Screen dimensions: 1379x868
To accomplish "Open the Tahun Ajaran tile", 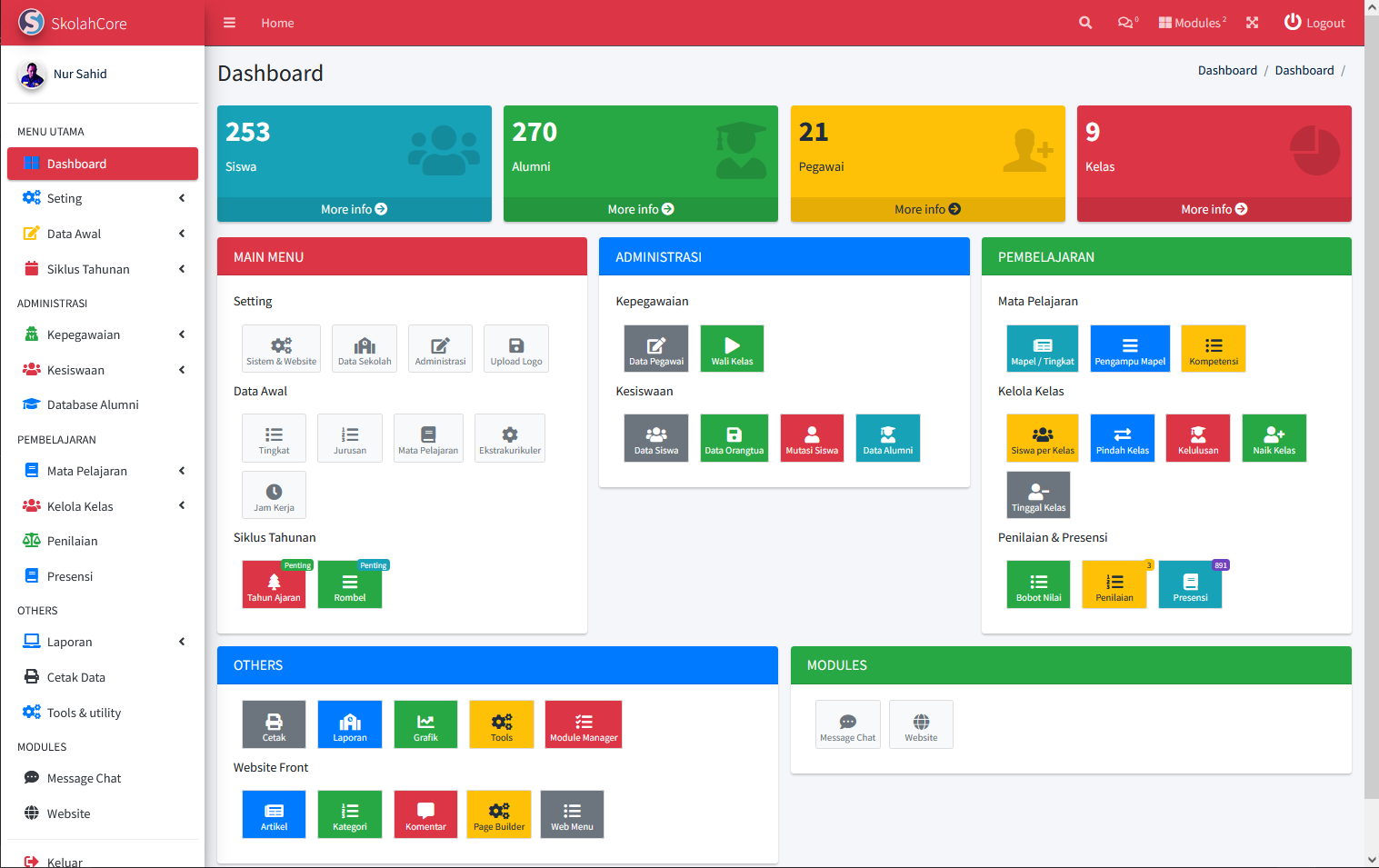I will 274,584.
